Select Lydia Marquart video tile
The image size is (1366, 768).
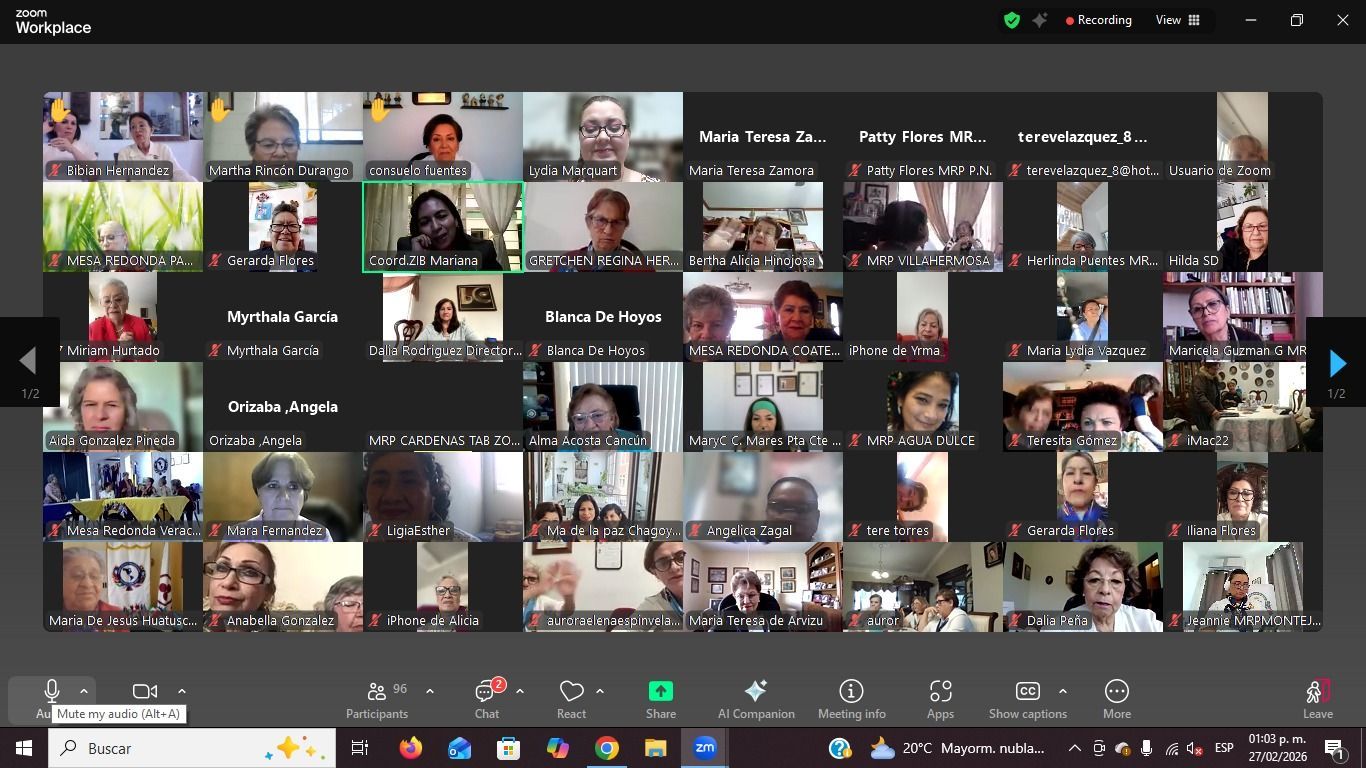[x=603, y=137]
